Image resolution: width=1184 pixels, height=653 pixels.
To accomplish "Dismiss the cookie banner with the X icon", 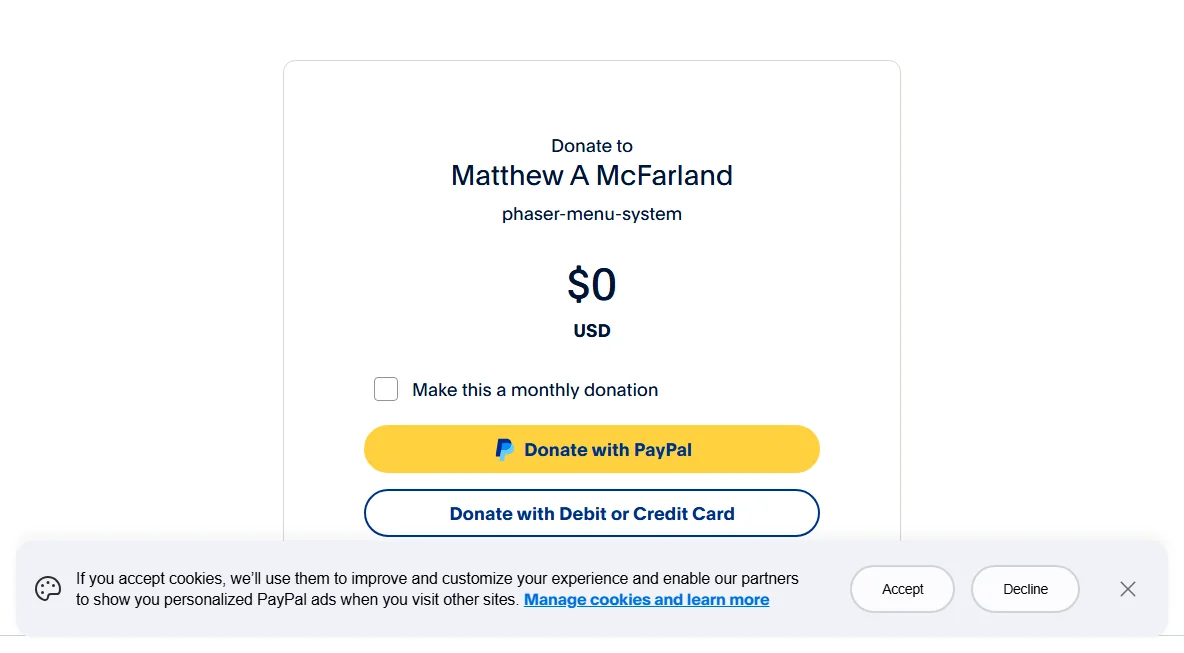I will click(1127, 589).
